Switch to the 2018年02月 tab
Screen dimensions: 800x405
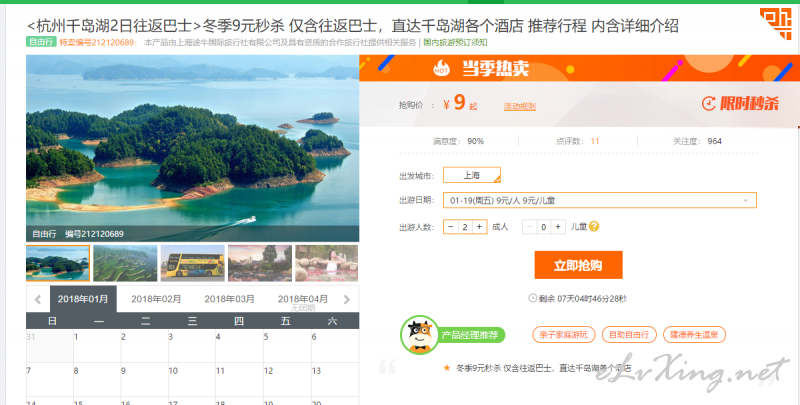coord(156,299)
